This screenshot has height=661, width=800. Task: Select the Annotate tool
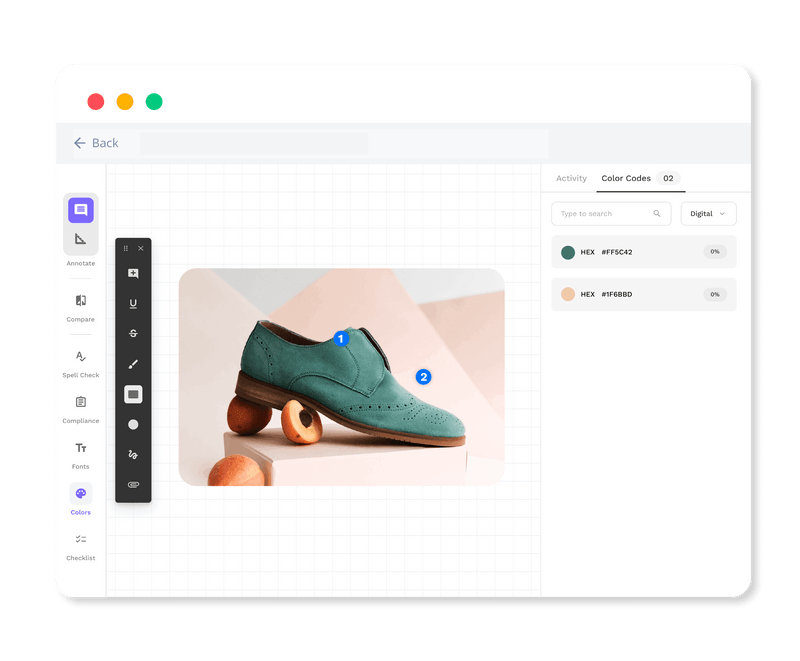80,210
